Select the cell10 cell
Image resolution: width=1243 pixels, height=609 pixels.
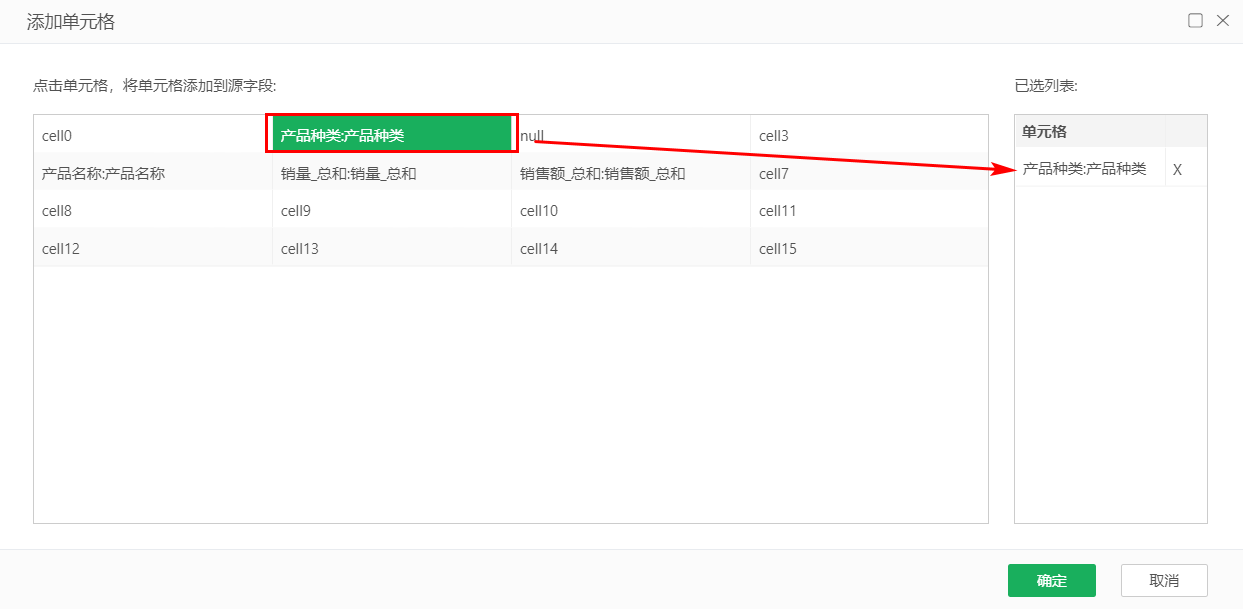pyautogui.click(x=630, y=211)
